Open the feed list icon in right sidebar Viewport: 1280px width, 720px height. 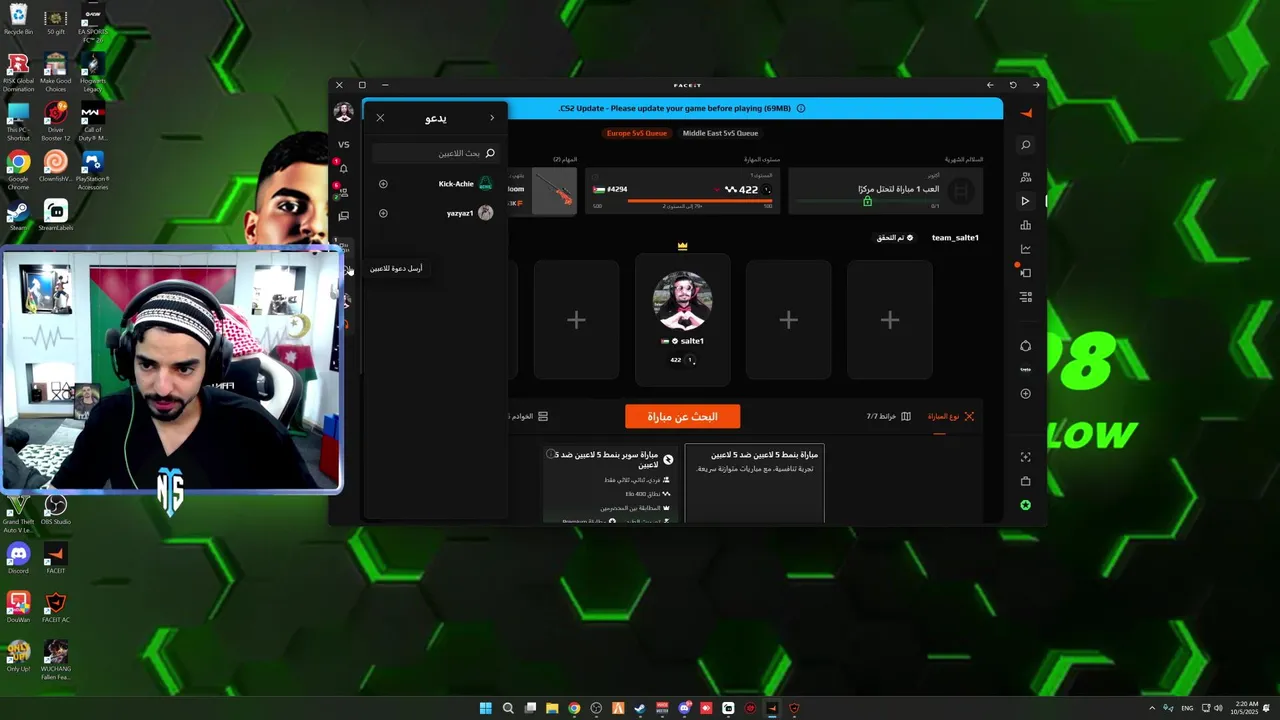pyautogui.click(x=1025, y=297)
